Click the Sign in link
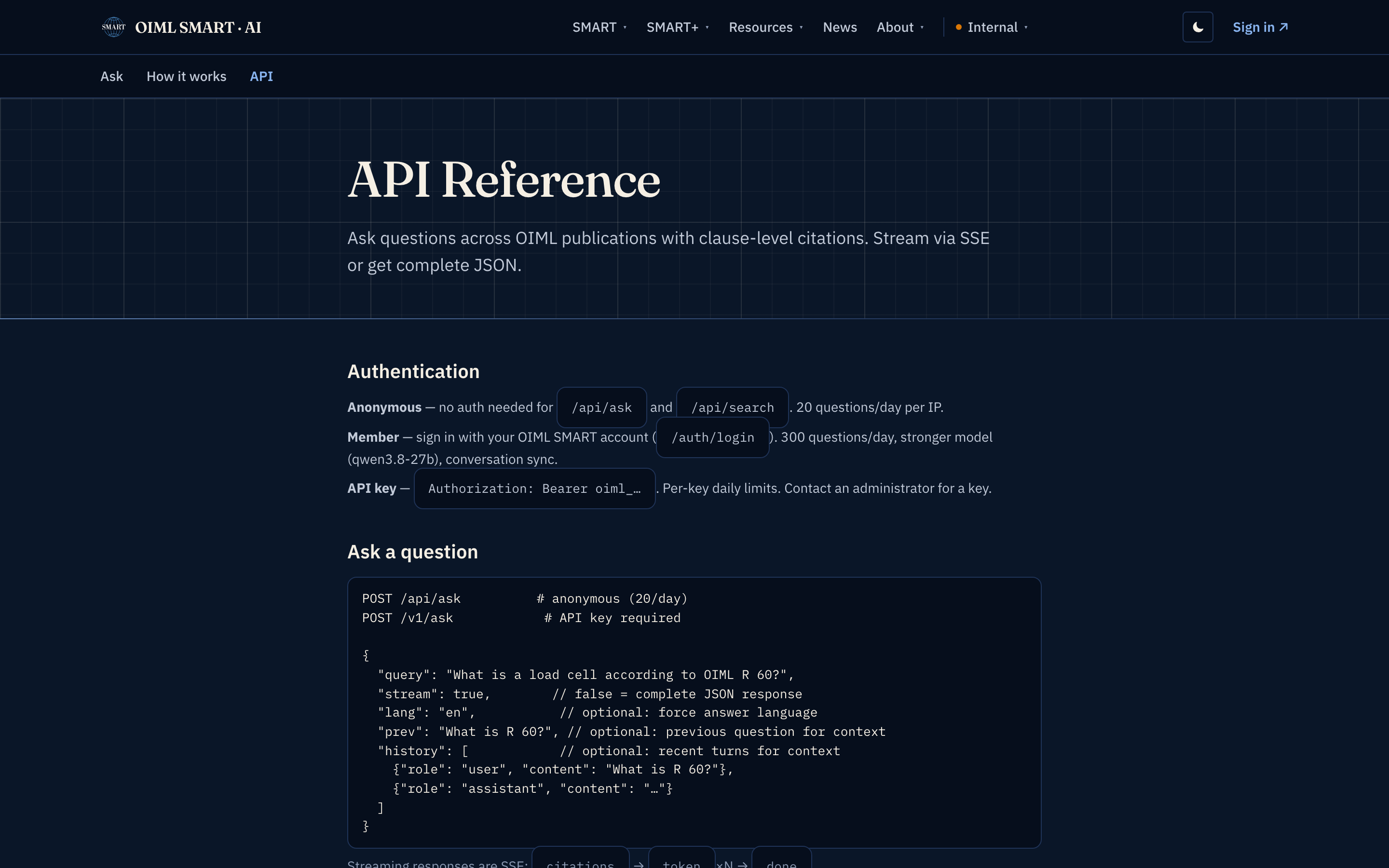 pos(1260,27)
